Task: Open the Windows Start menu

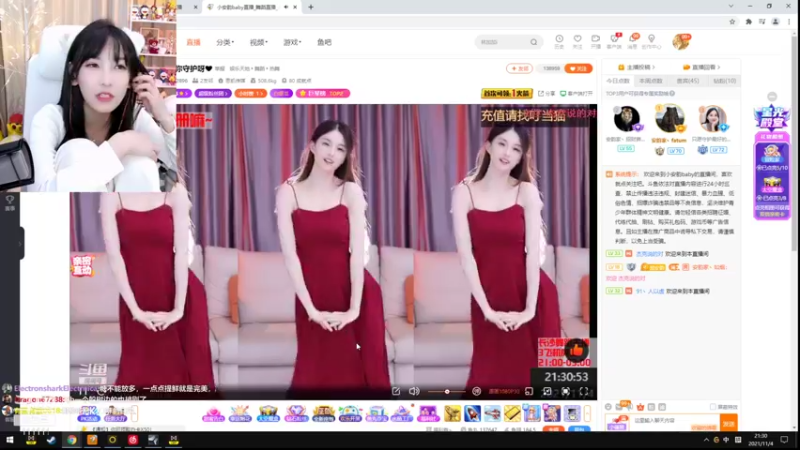Action: point(9,440)
